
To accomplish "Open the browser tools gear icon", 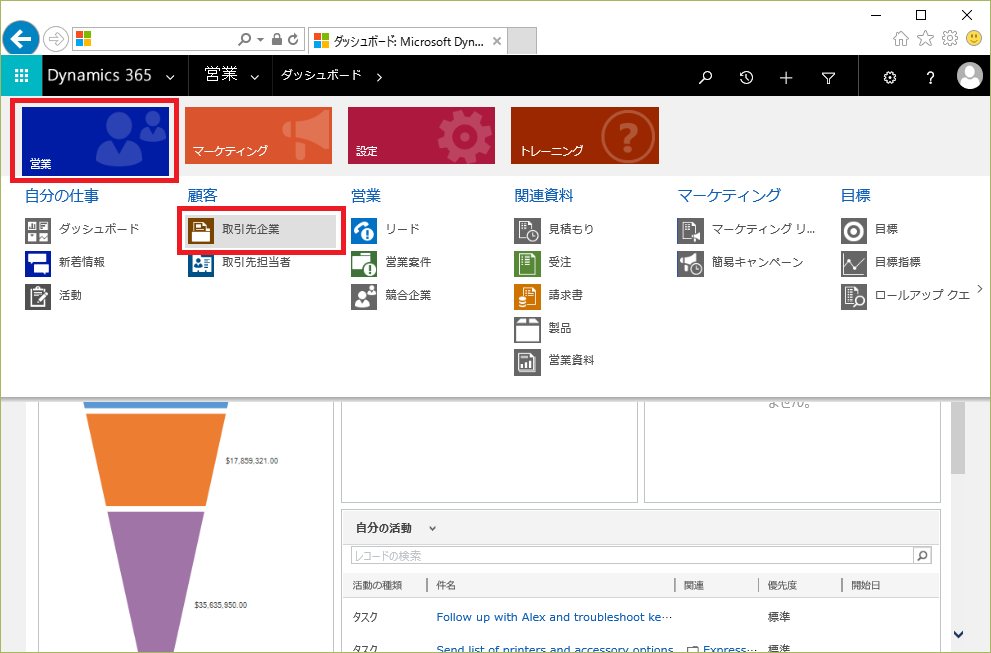I will (x=949, y=39).
